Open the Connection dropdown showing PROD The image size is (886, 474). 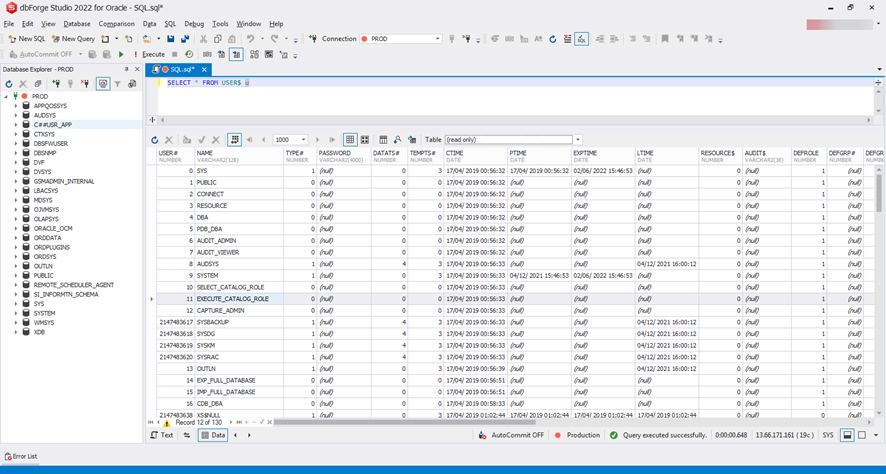(x=400, y=39)
